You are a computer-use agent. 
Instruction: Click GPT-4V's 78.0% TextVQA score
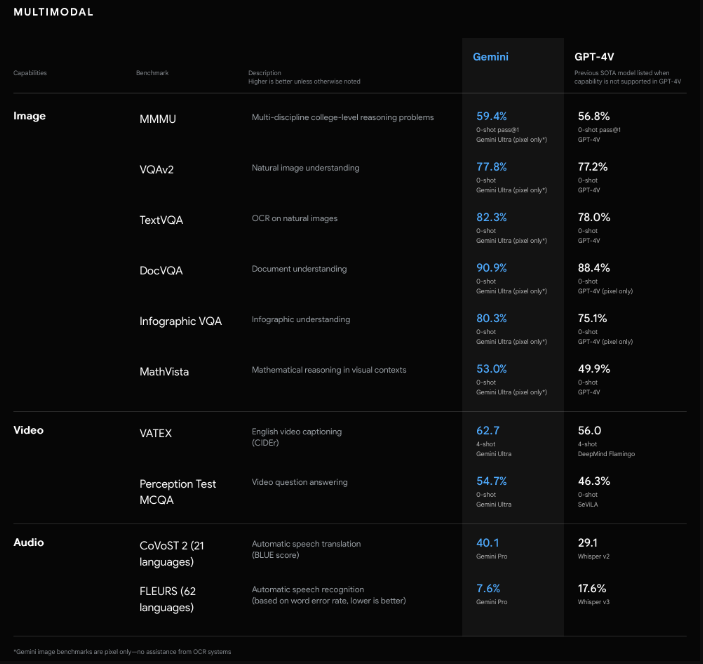[x=594, y=217]
